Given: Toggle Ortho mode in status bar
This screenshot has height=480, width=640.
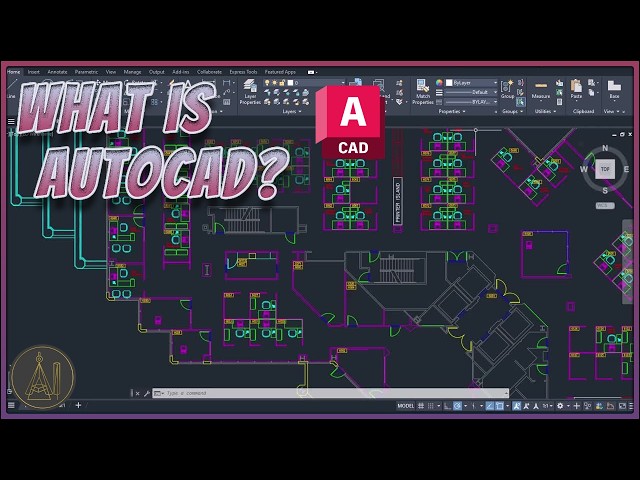Looking at the screenshot, I should point(447,406).
